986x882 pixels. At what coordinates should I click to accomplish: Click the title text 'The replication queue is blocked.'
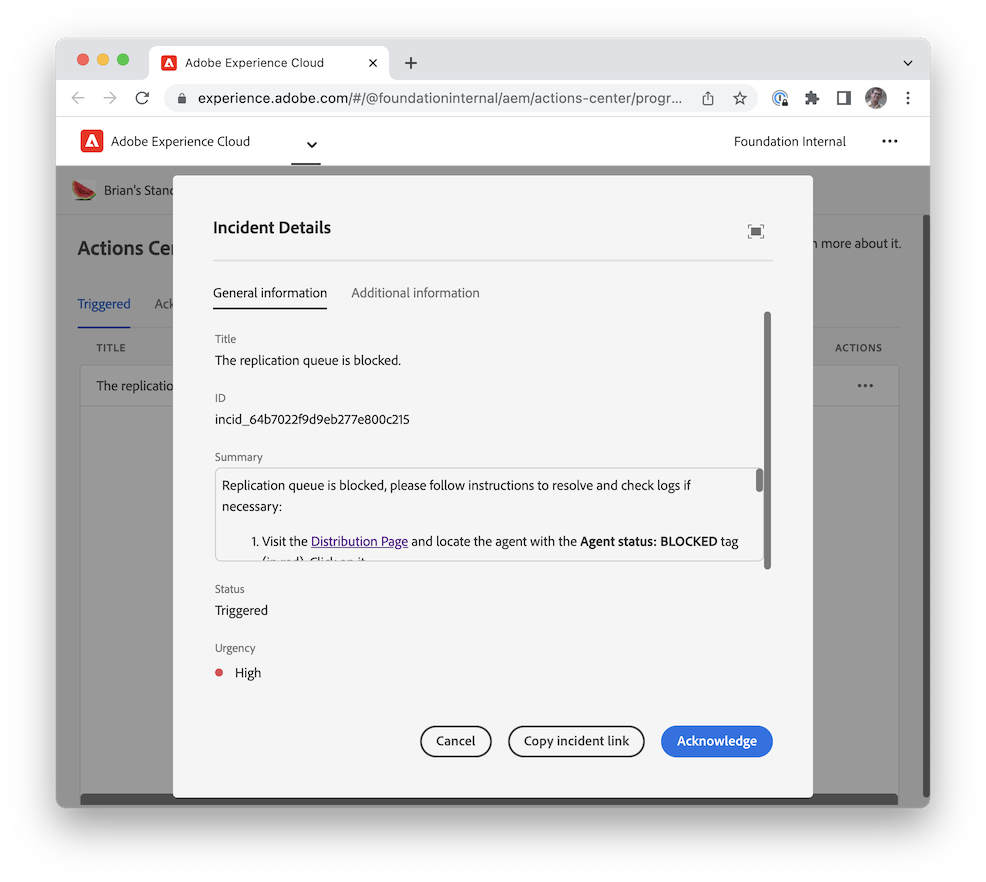(x=307, y=360)
